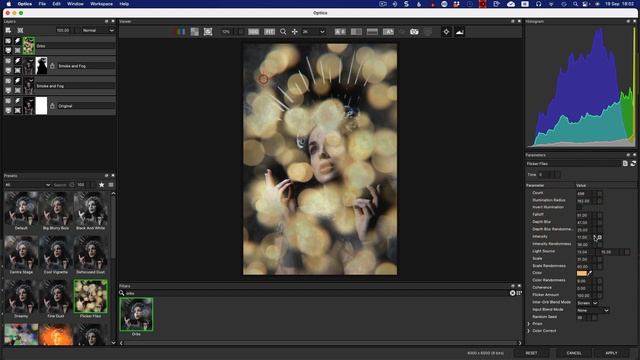This screenshot has width=640, height=360.
Task: Click the Presets panel scroll down arrow
Action: pyautogui.click(x=113, y=343)
